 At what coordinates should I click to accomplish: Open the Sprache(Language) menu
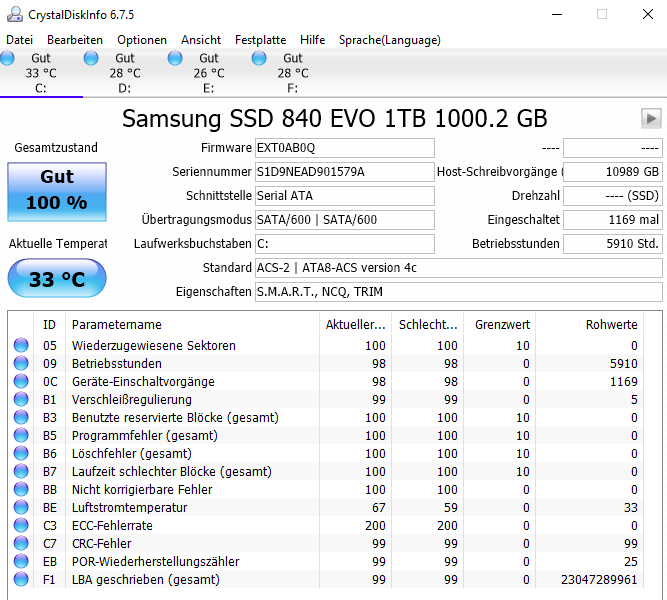(x=390, y=40)
